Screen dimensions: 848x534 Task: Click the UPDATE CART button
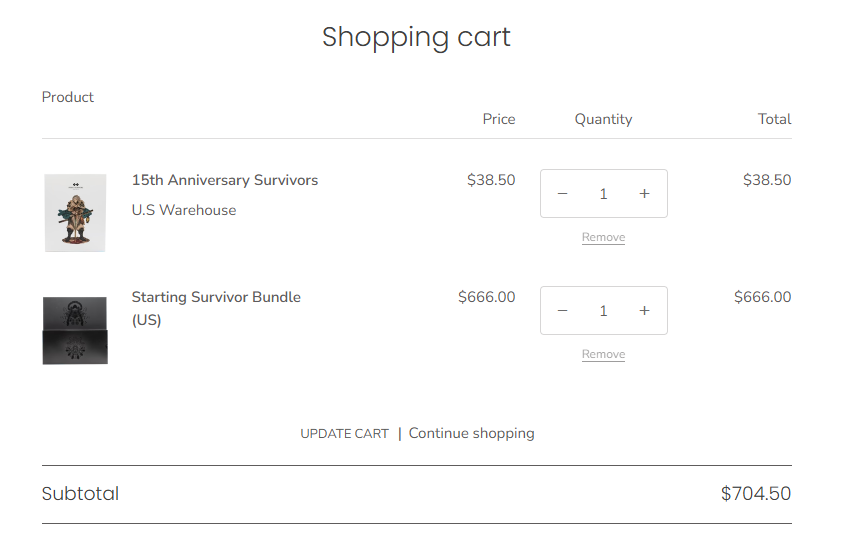click(344, 434)
